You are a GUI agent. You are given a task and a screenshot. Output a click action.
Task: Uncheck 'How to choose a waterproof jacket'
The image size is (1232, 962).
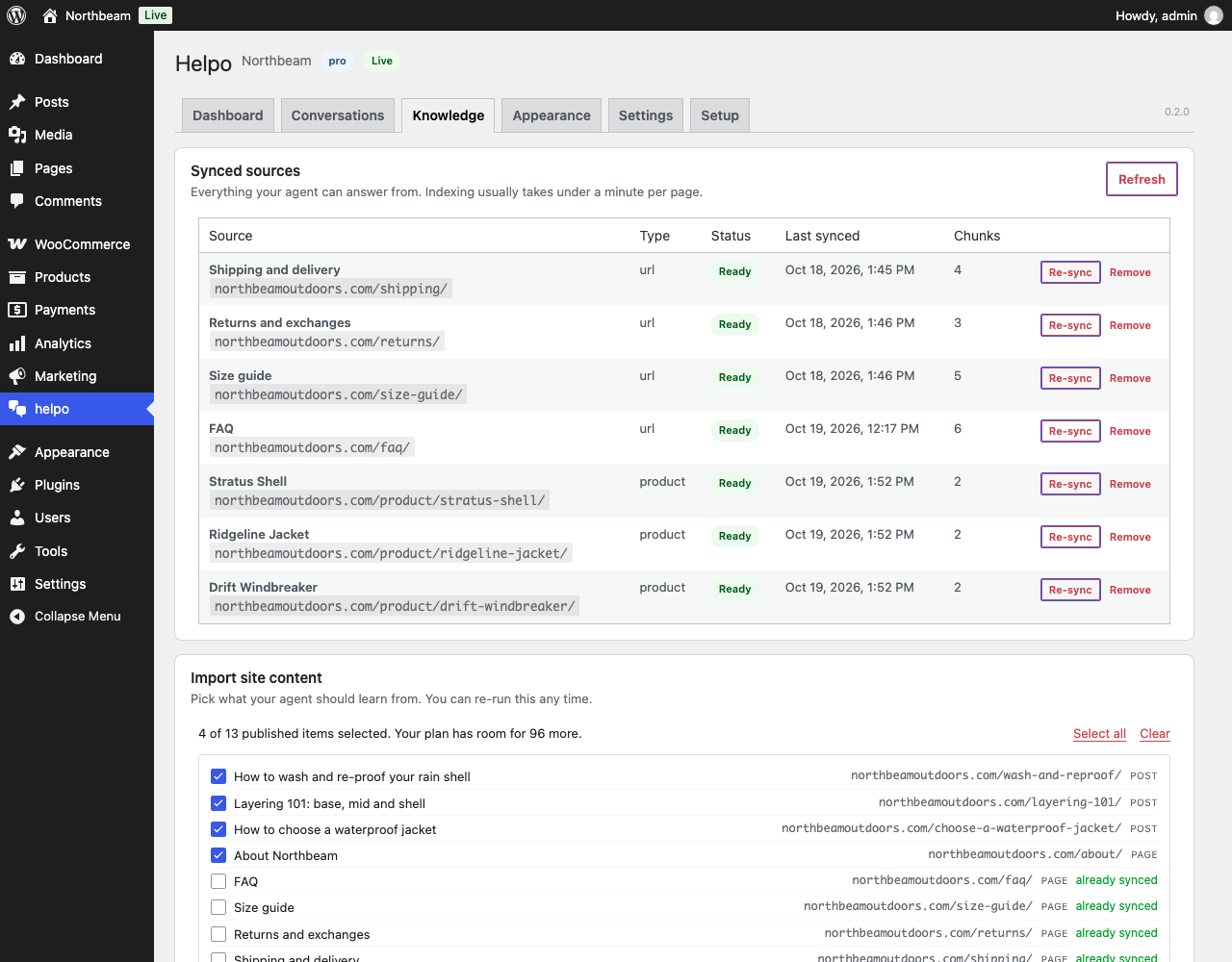coord(218,829)
